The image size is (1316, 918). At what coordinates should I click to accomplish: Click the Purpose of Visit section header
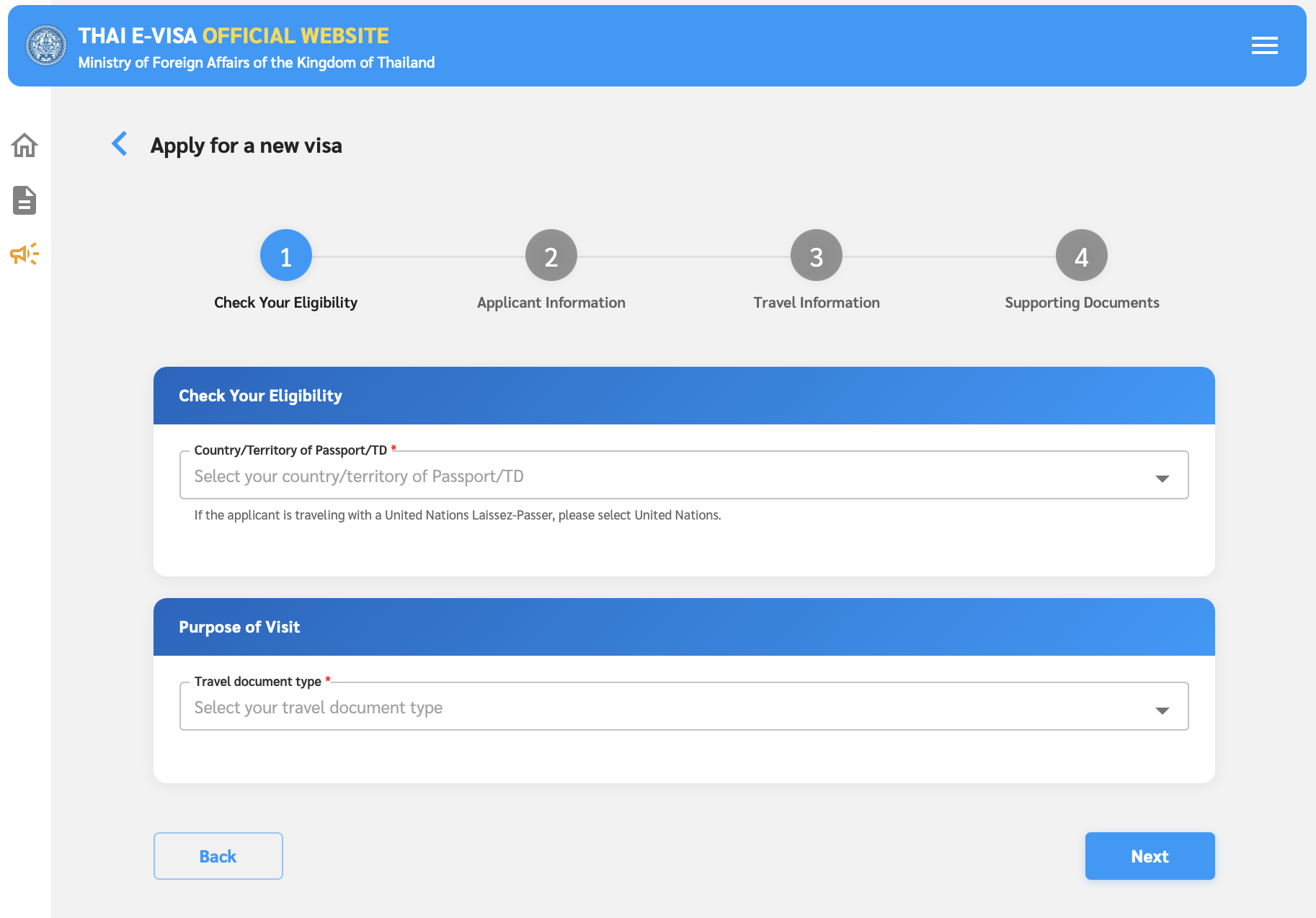(684, 627)
